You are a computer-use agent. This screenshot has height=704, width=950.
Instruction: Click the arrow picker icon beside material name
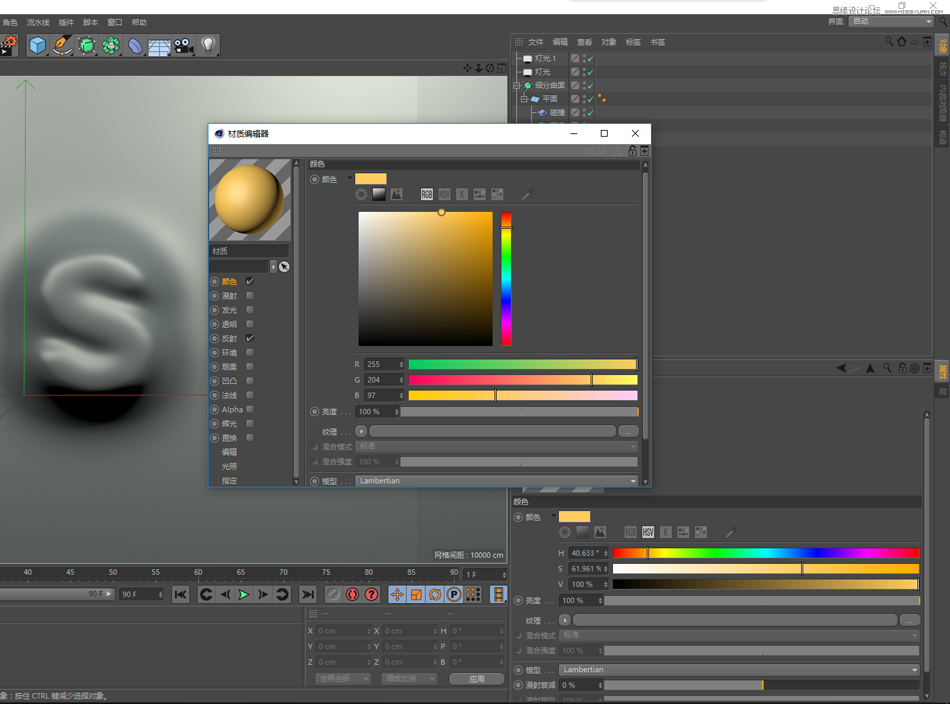284,267
